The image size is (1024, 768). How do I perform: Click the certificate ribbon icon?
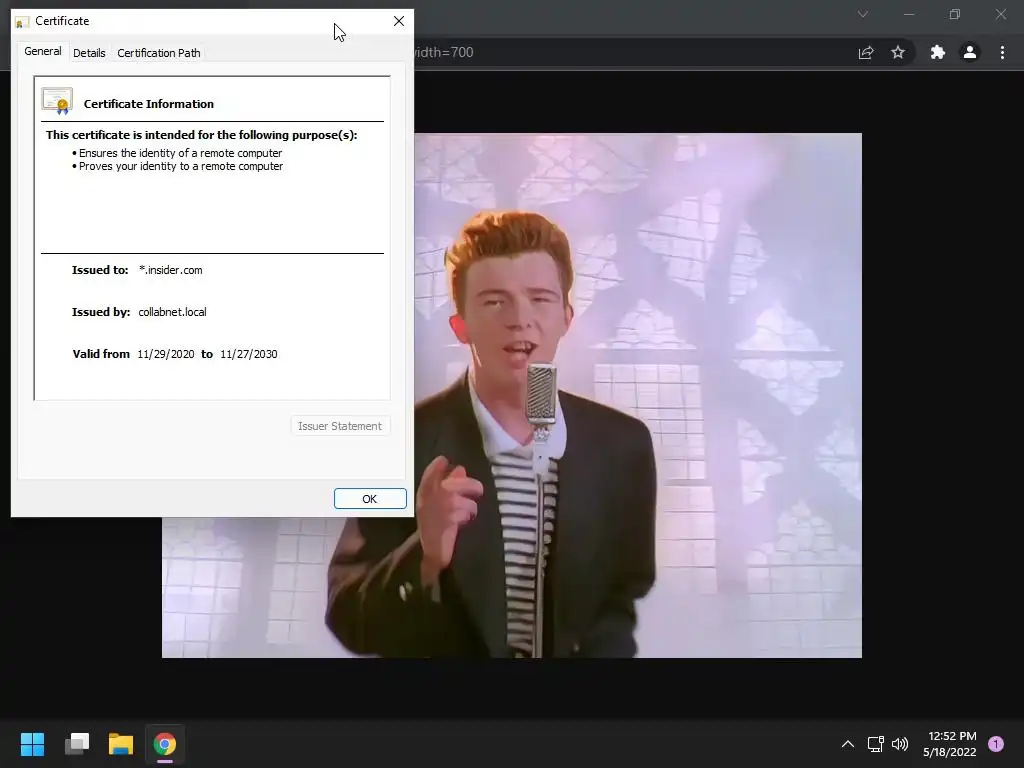(x=57, y=101)
